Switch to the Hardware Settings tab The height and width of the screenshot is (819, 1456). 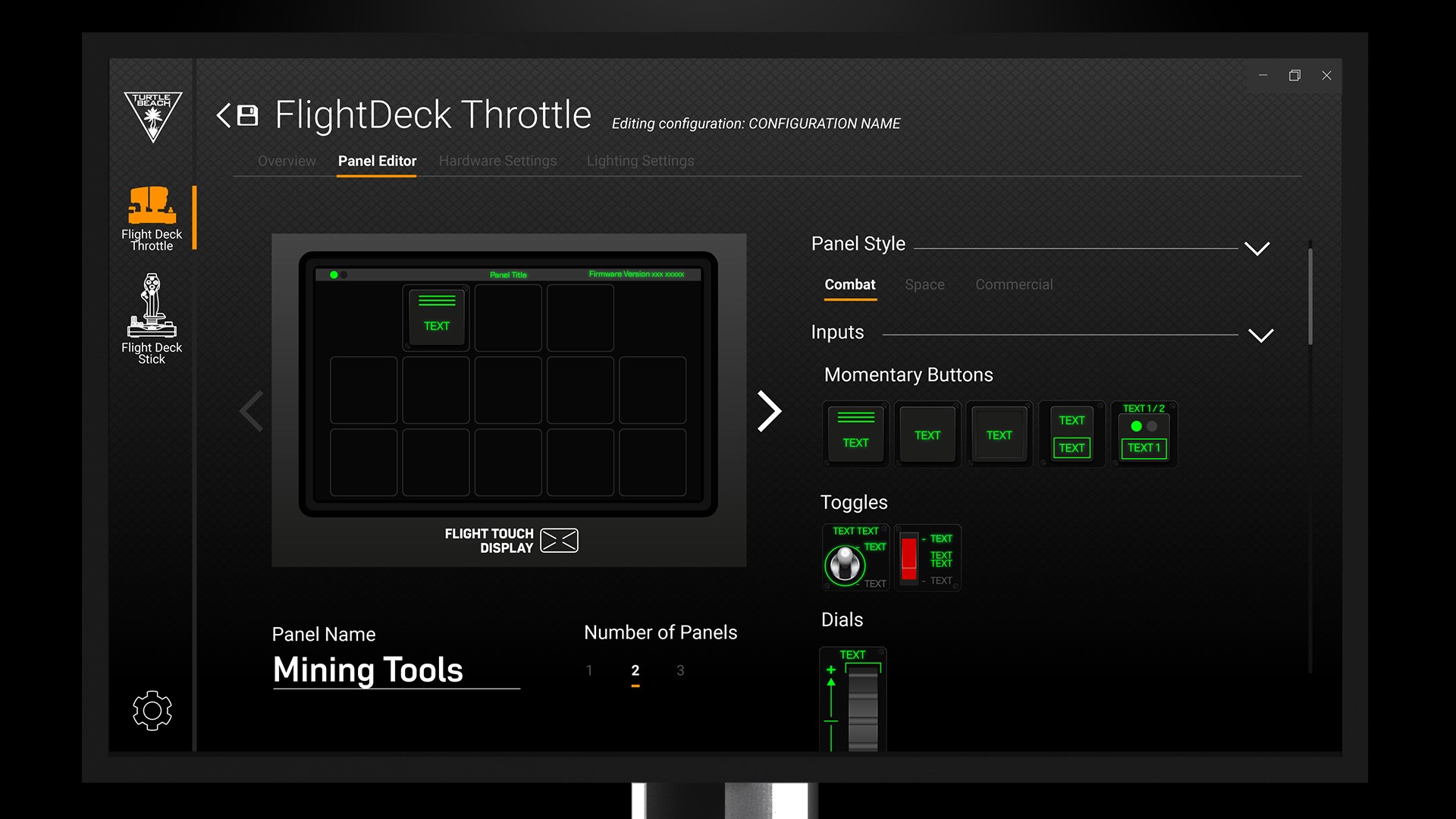click(498, 161)
